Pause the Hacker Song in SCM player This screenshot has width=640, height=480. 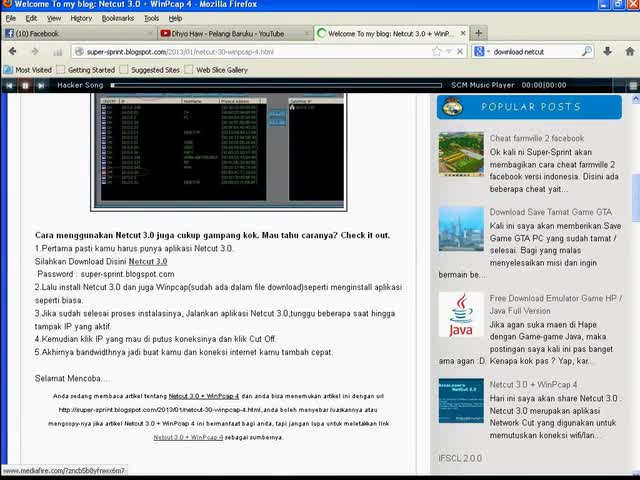[x=25, y=85]
